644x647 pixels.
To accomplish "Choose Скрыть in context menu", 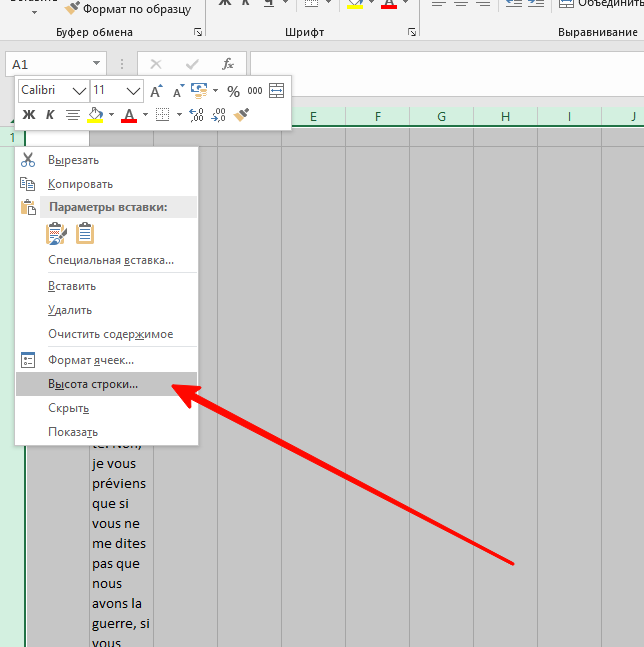I will (106, 408).
